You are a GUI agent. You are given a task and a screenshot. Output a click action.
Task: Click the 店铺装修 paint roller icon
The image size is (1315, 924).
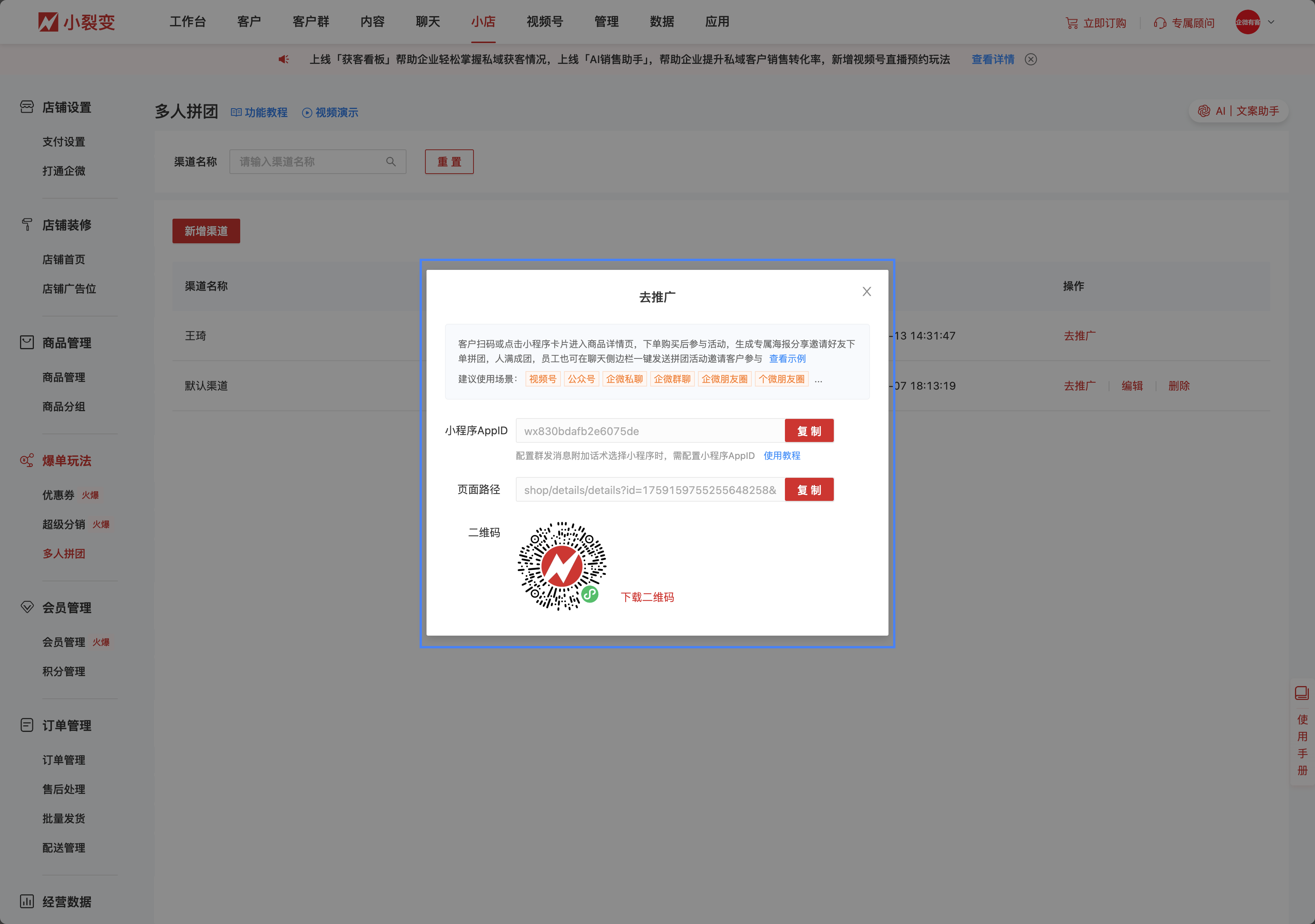(x=26, y=224)
